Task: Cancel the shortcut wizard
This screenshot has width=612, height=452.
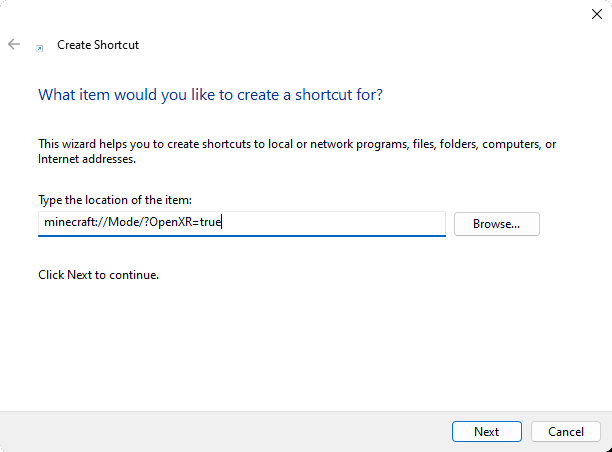Action: (x=566, y=431)
